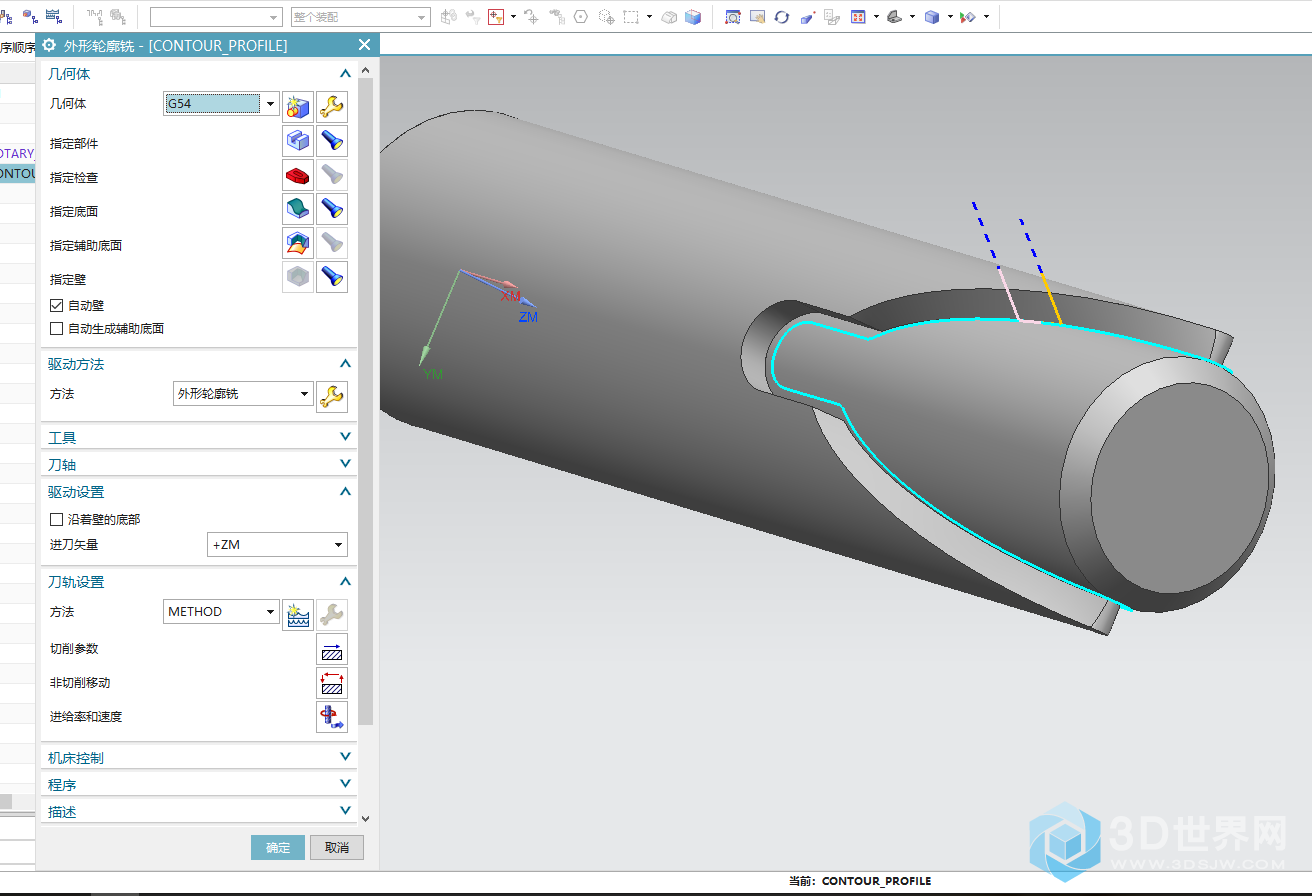The width and height of the screenshot is (1312, 896).
Task: Open 进给率和速度 feeds and speeds icon
Action: tap(332, 717)
